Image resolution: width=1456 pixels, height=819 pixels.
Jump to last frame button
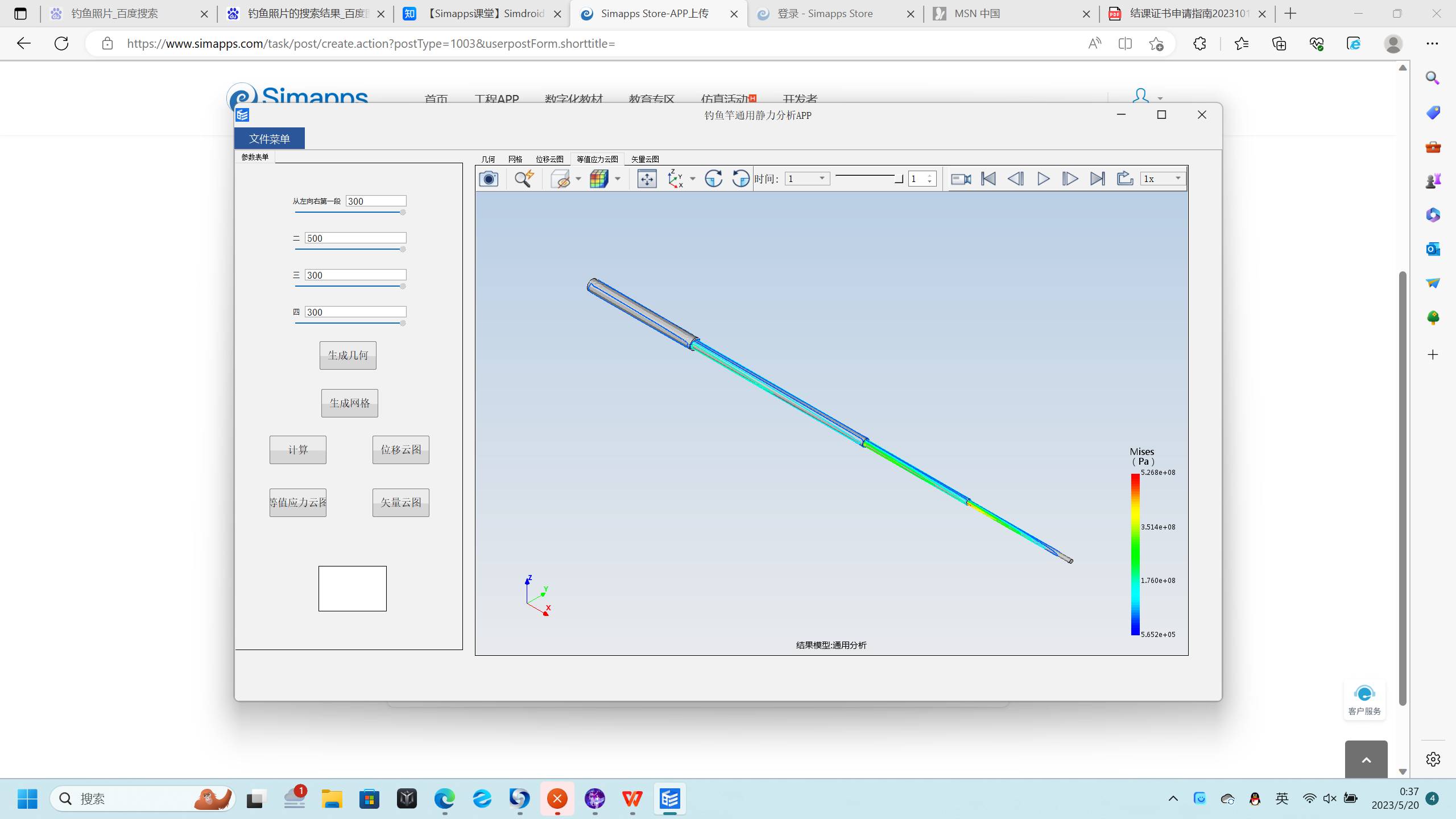[x=1098, y=179]
